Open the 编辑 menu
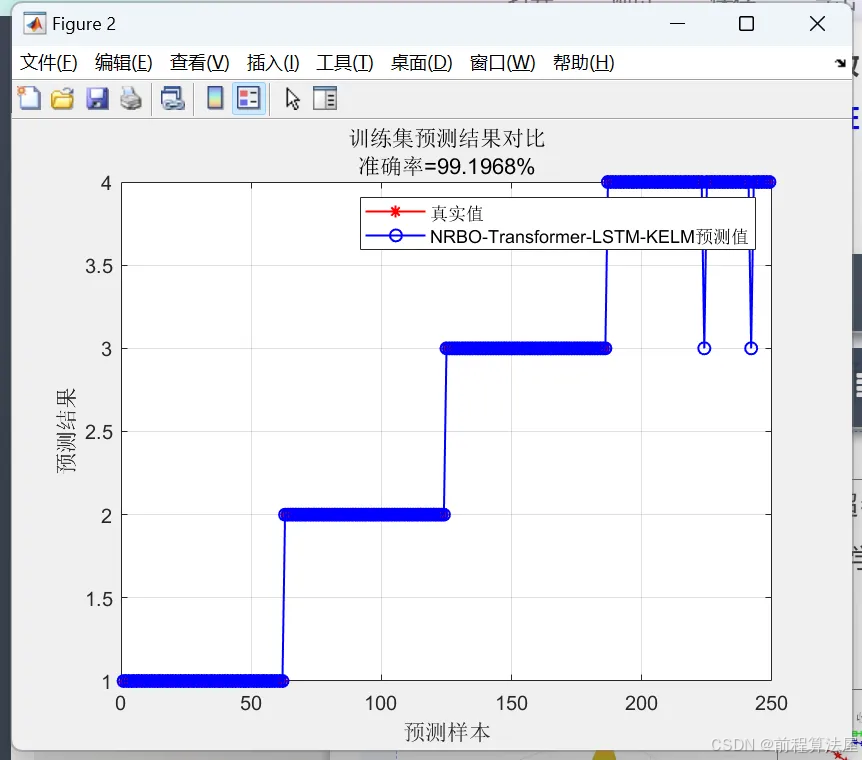This screenshot has height=760, width=862. tap(122, 62)
